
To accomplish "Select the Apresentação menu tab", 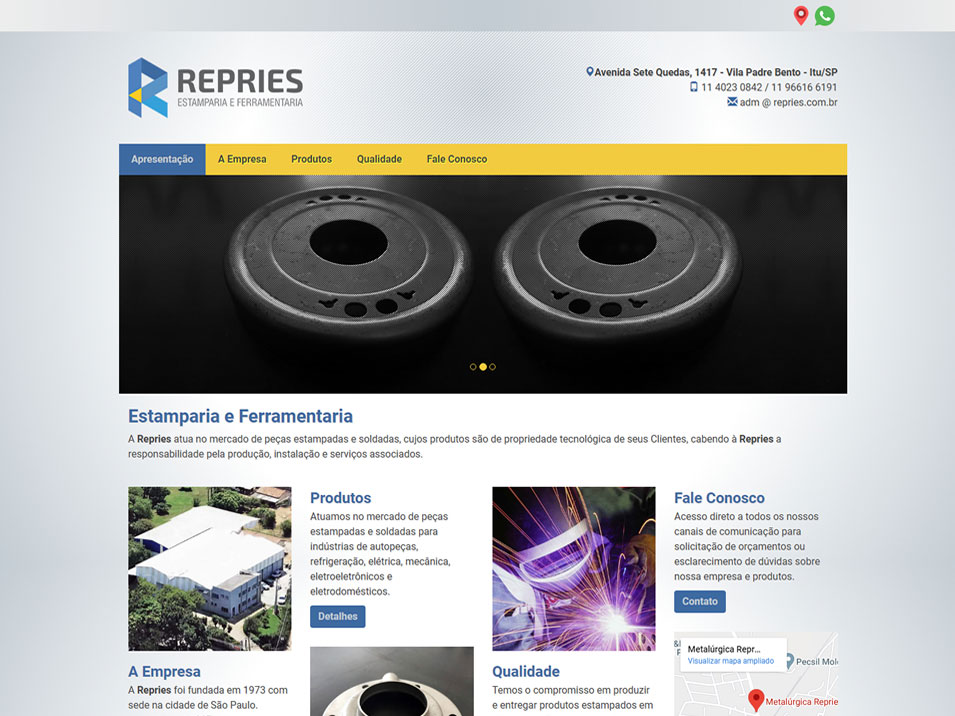I will coord(162,159).
